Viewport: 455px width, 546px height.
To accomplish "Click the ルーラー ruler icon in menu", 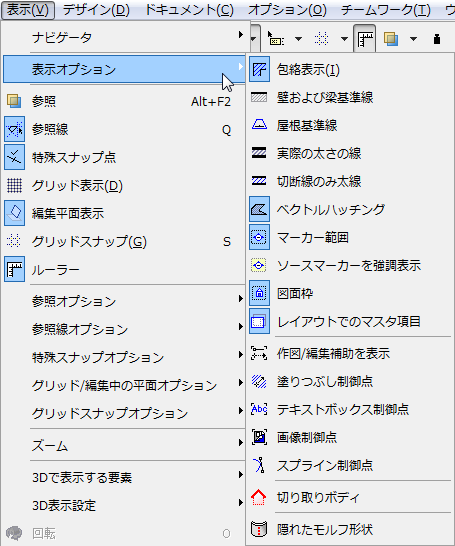I will tap(14, 269).
